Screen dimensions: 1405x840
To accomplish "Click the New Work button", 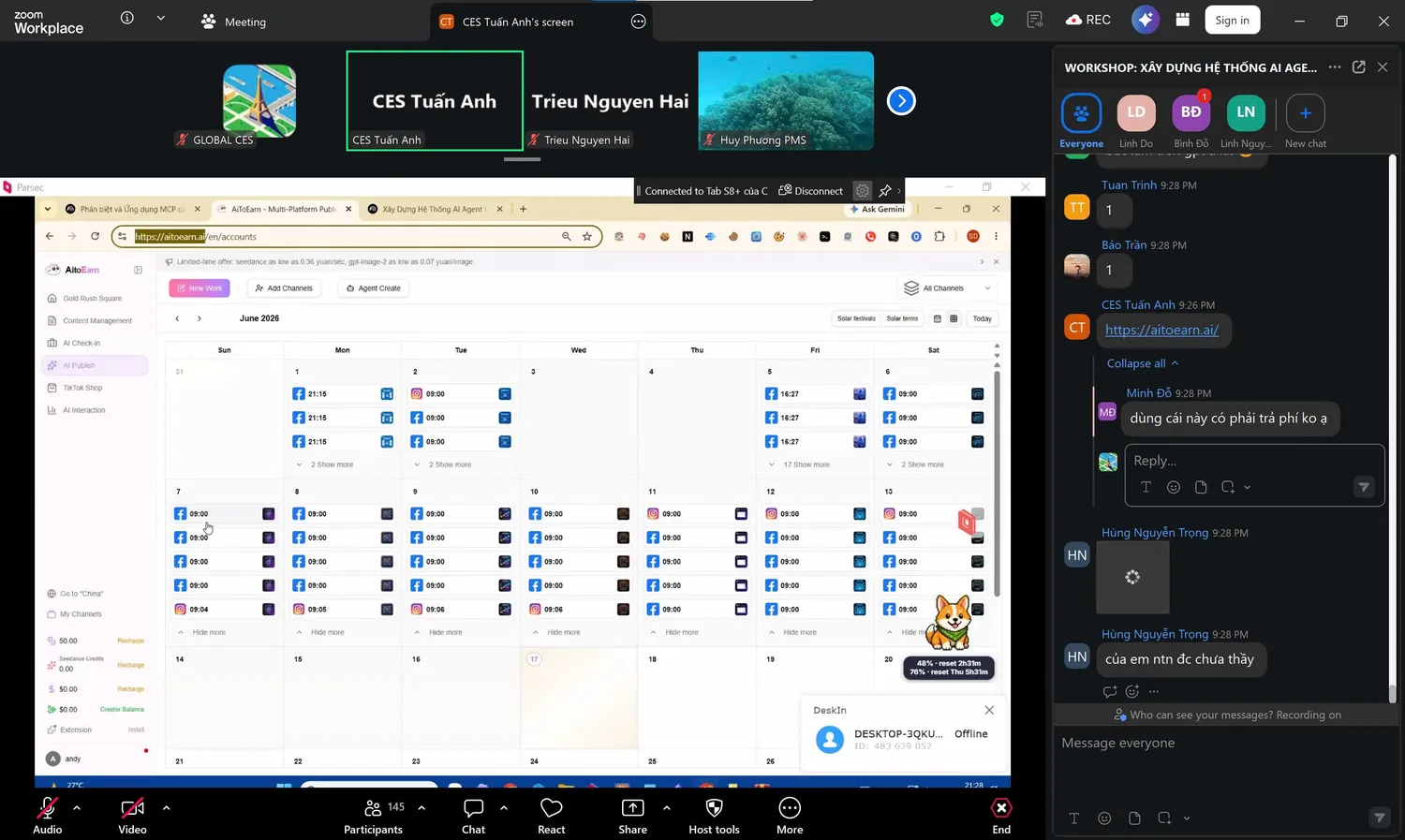I will (200, 288).
